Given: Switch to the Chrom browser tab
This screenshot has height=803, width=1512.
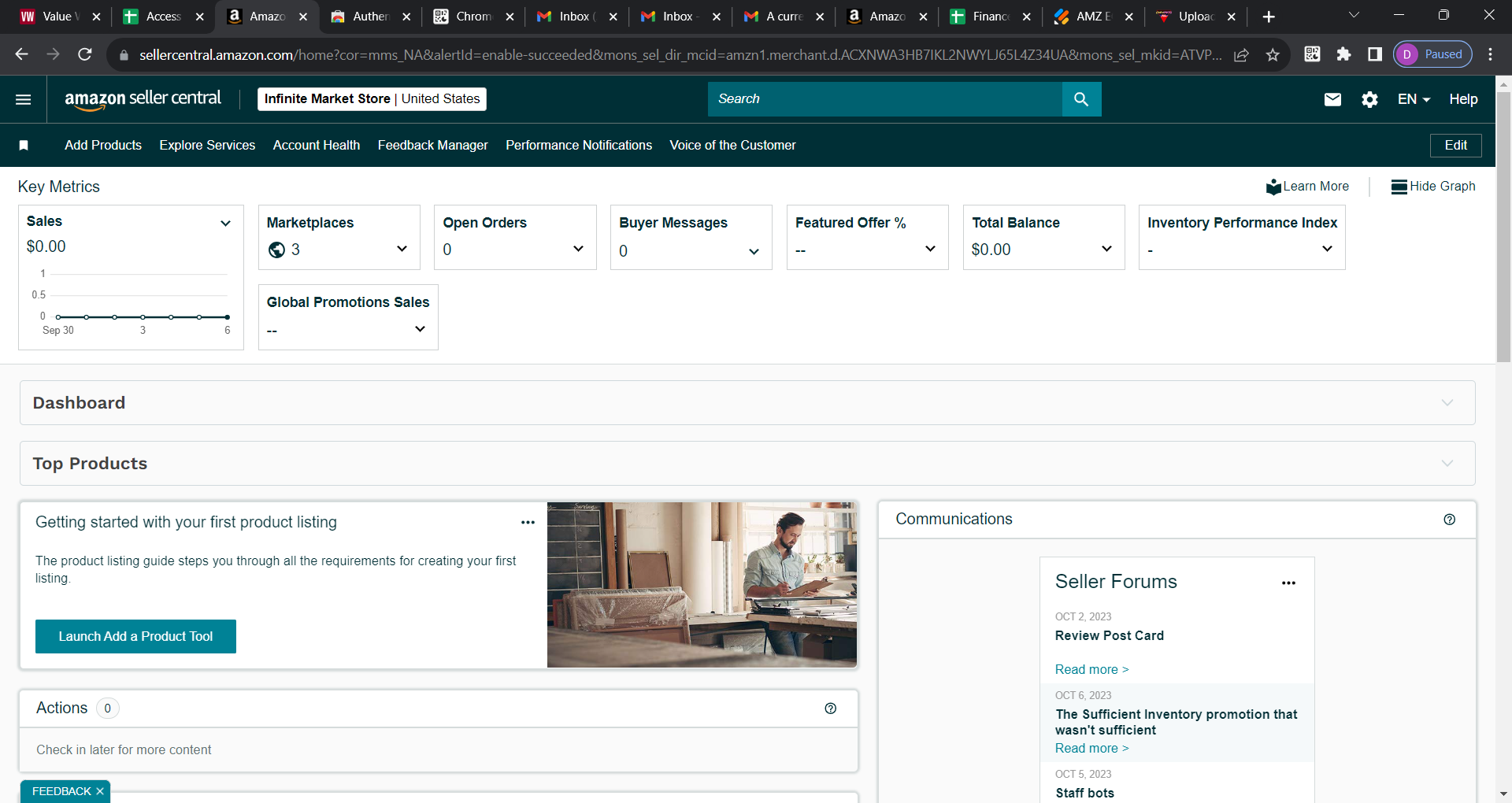Looking at the screenshot, I should click(x=473, y=17).
